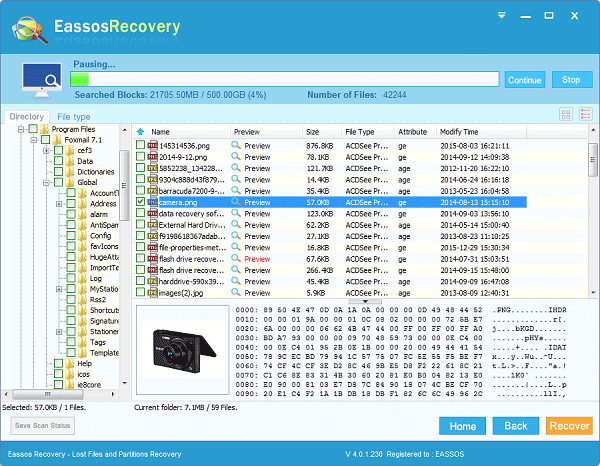Sort by the File Type column header
Image resolution: width=600 pixels, height=466 pixels.
(x=367, y=132)
